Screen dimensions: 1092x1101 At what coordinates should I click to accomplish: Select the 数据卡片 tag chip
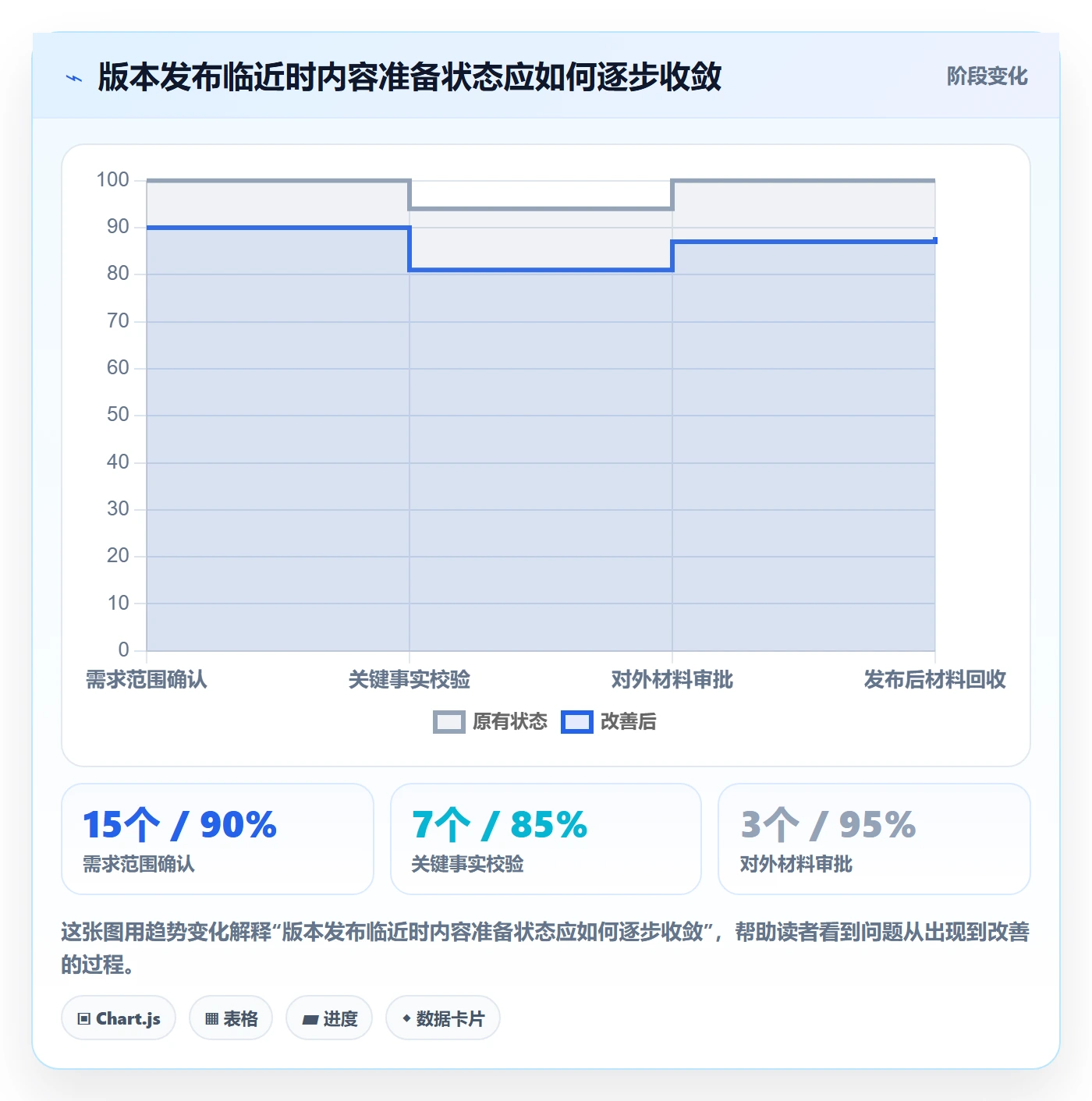click(x=443, y=1018)
